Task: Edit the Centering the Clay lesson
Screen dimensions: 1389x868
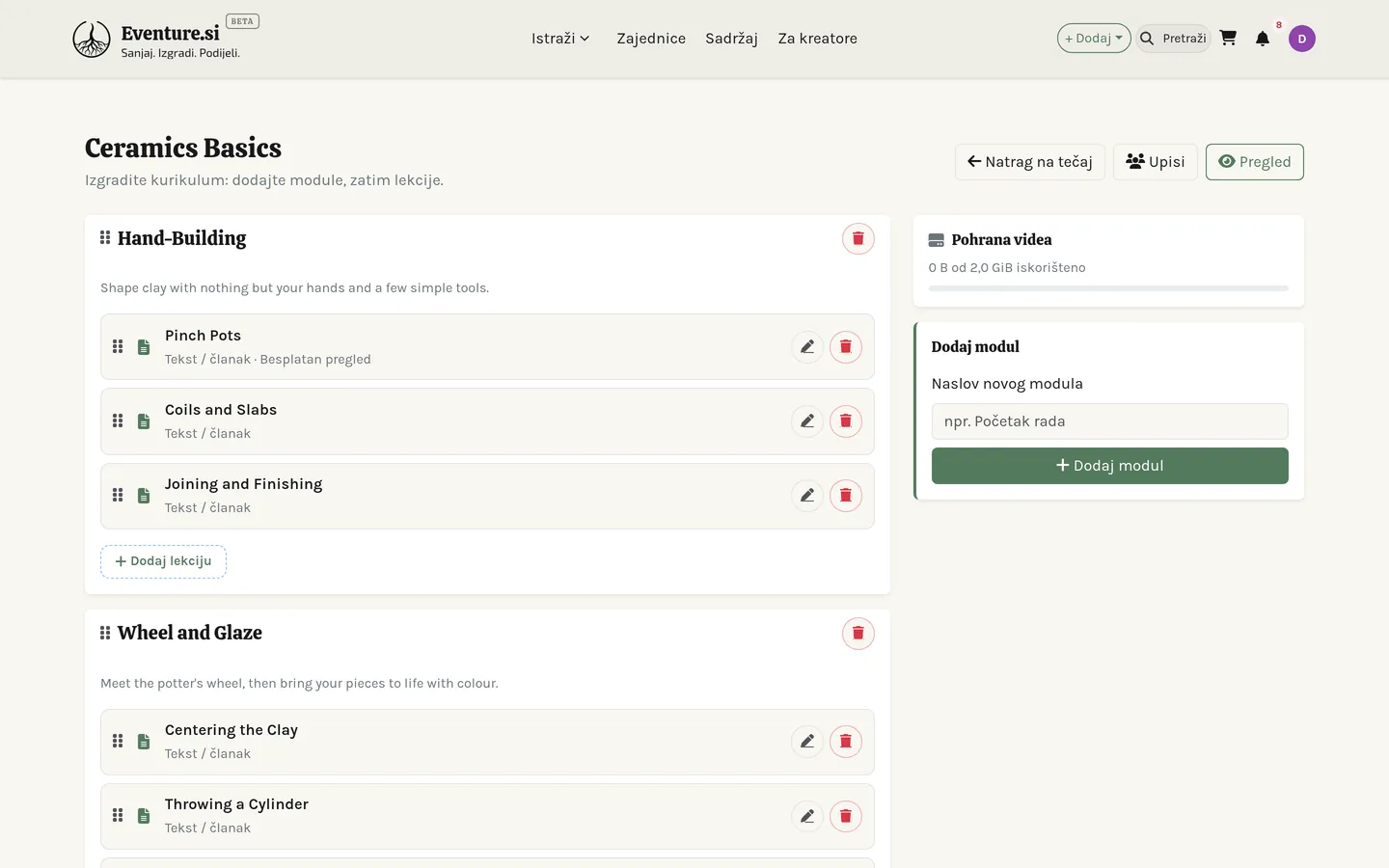Action: pos(806,742)
